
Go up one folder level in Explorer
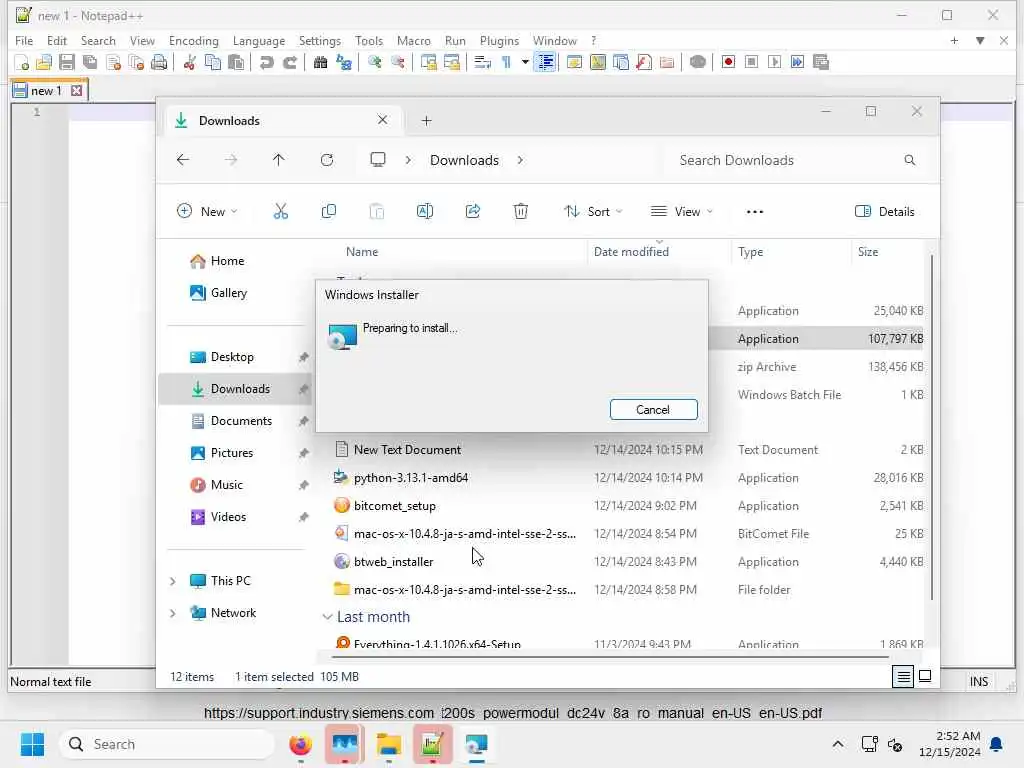(278, 160)
